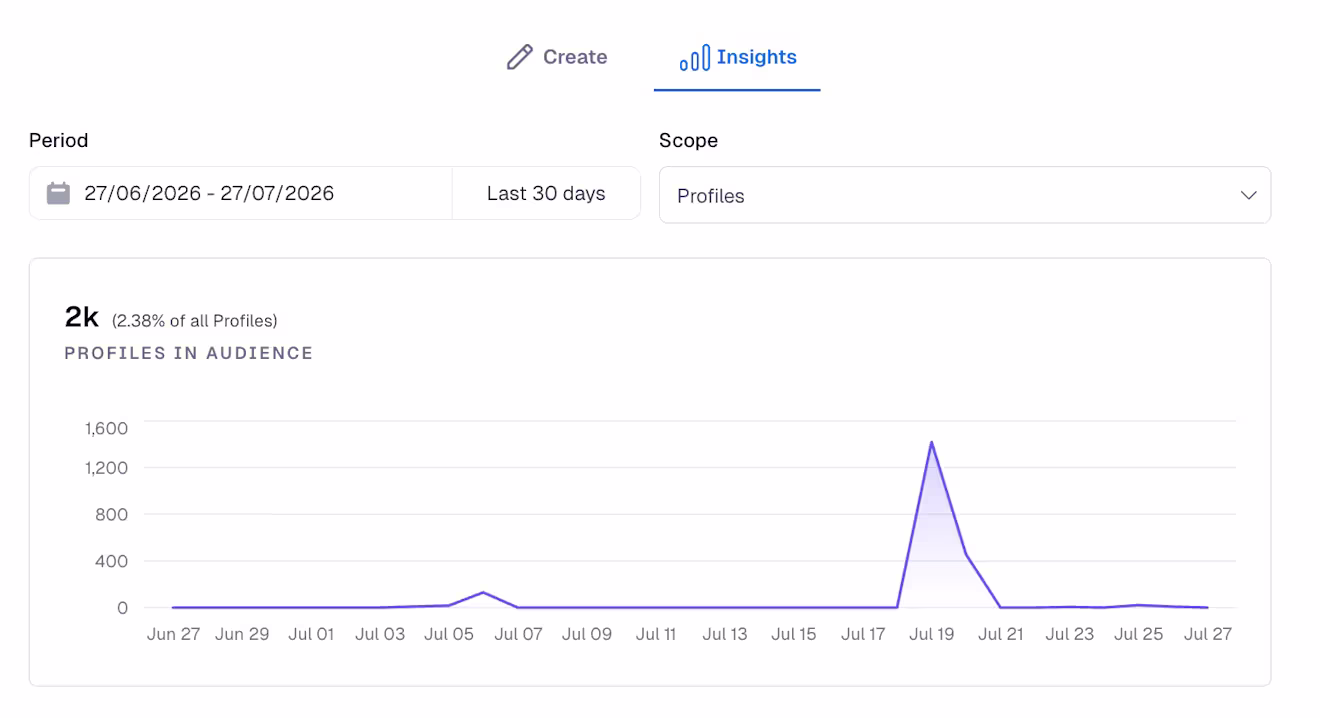
Task: Click the calendar icon in Period field
Action: (59, 193)
